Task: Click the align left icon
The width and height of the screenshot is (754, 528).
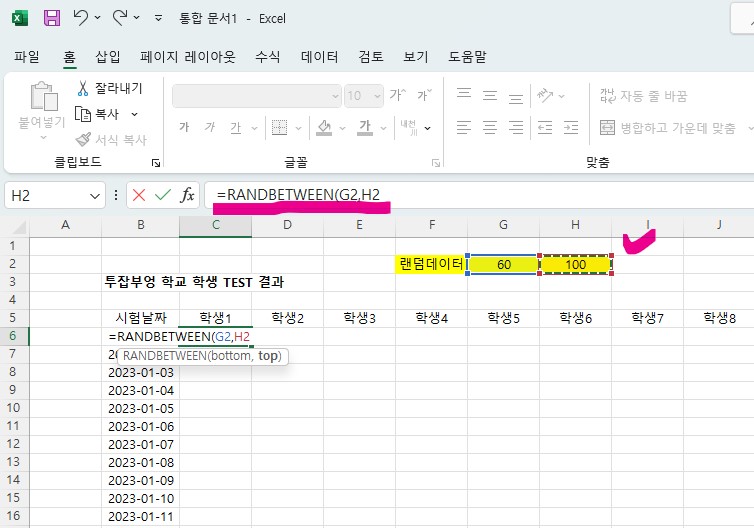Action: [464, 127]
